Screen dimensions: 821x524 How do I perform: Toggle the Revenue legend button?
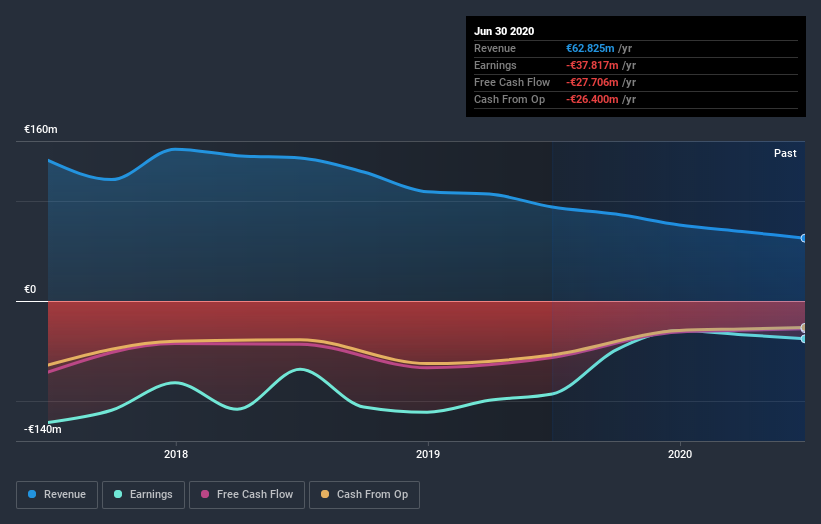click(57, 495)
